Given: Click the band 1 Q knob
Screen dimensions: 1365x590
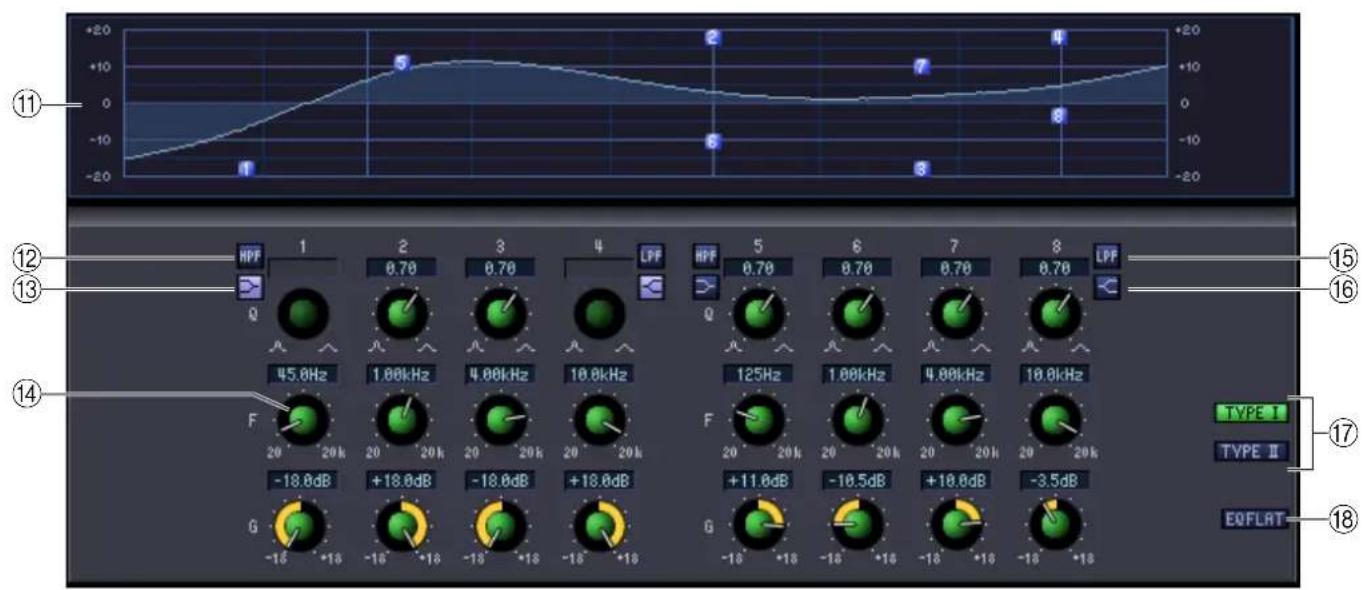Looking at the screenshot, I should [x=304, y=315].
